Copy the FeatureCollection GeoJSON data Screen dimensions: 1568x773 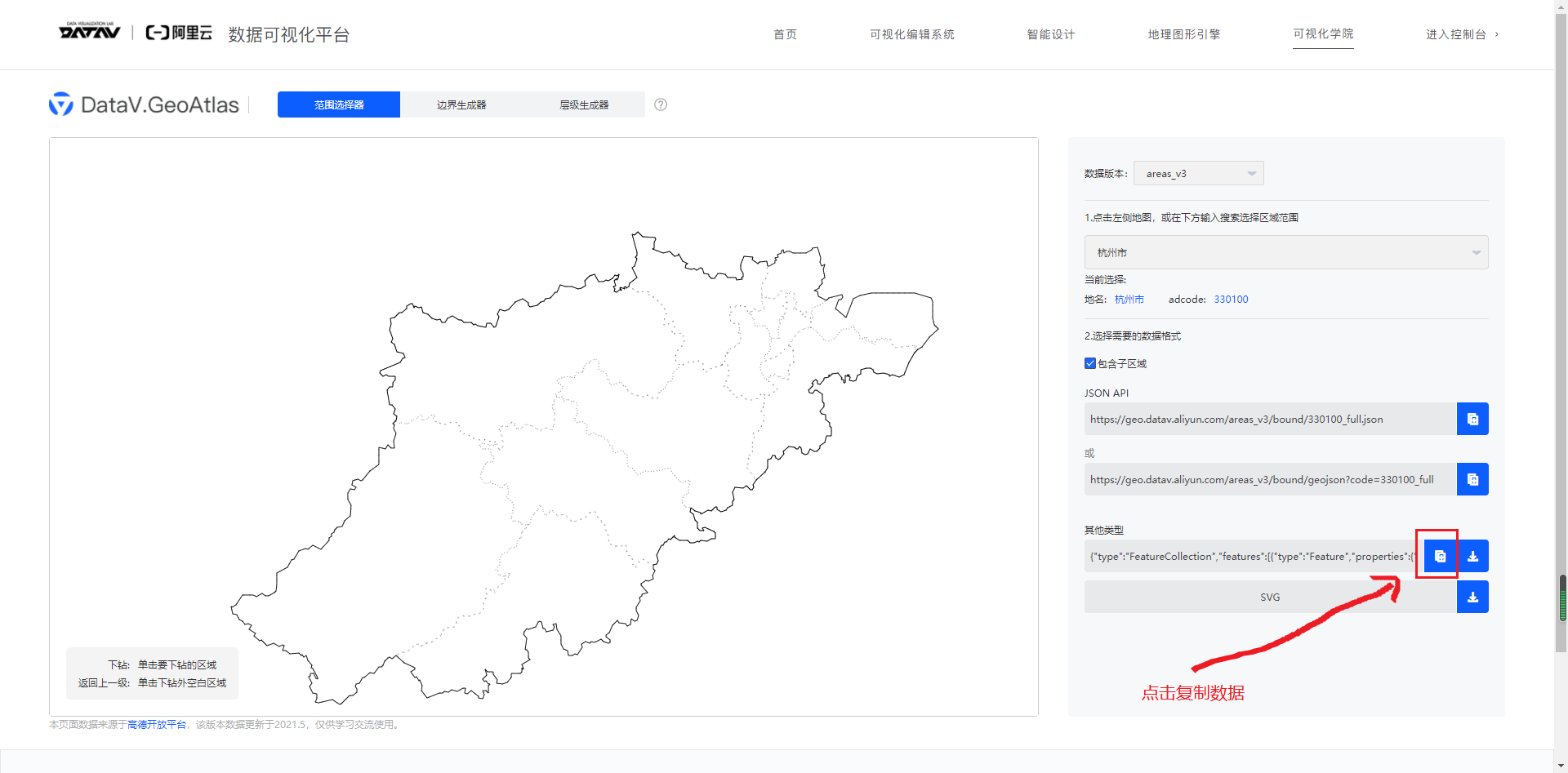[x=1440, y=556]
